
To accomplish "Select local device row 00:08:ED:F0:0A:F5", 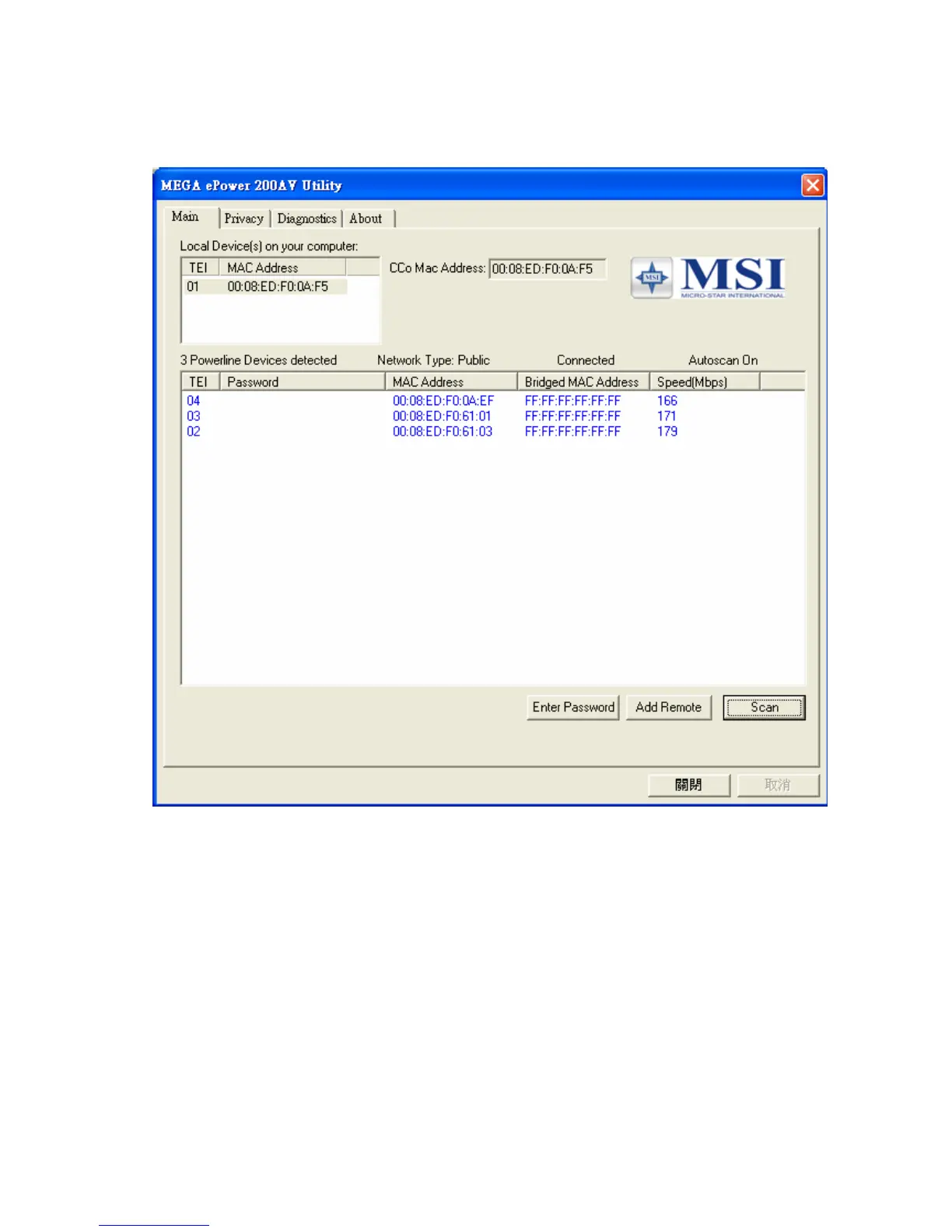I will coord(264,286).
